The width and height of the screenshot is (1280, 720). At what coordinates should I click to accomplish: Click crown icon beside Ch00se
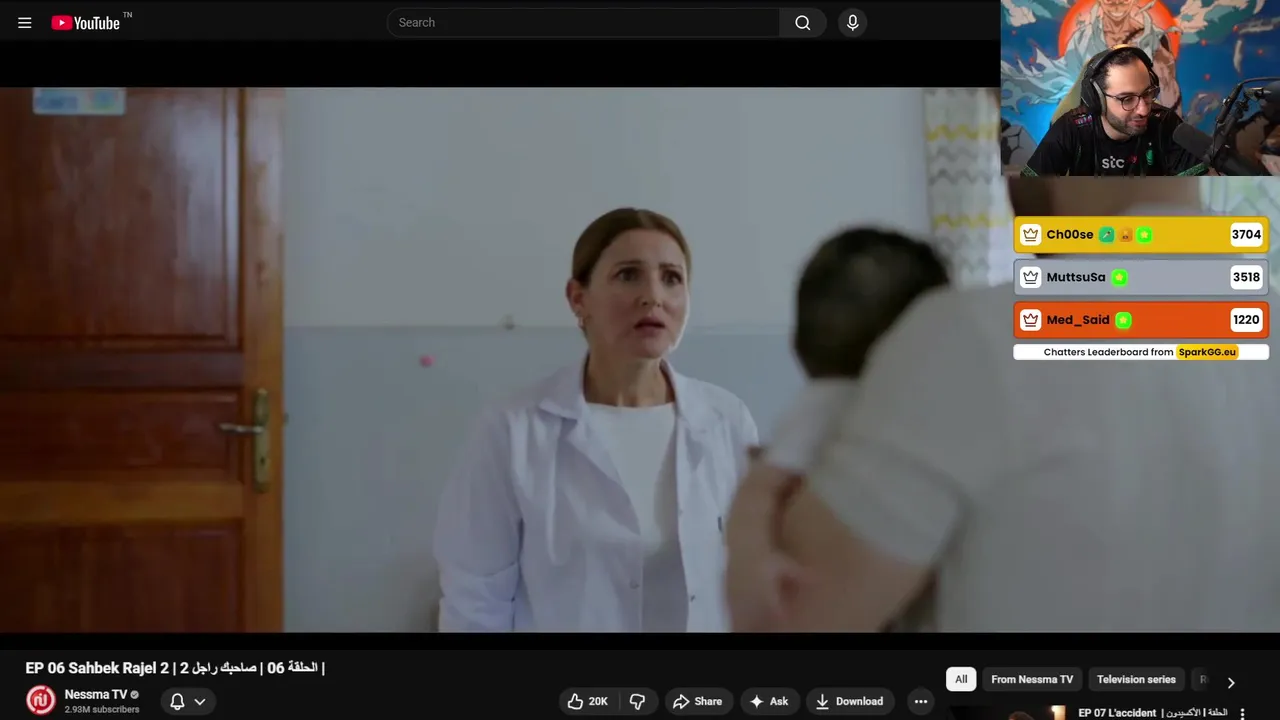(x=1030, y=235)
